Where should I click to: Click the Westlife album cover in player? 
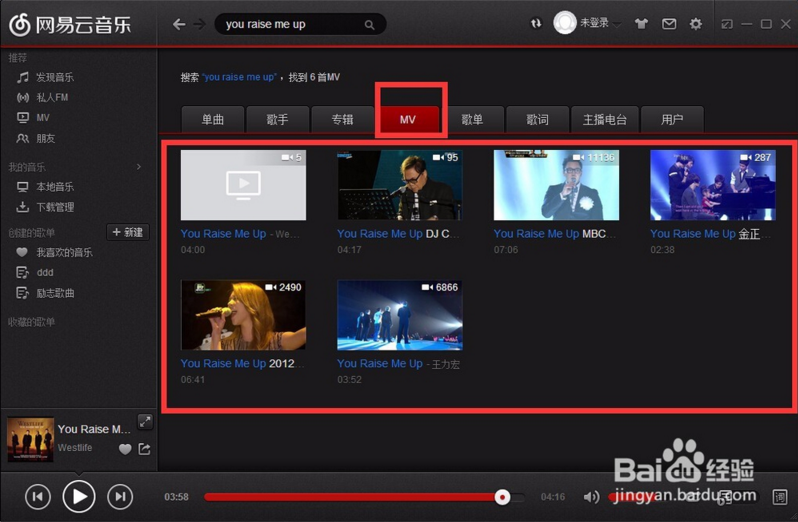click(x=30, y=440)
